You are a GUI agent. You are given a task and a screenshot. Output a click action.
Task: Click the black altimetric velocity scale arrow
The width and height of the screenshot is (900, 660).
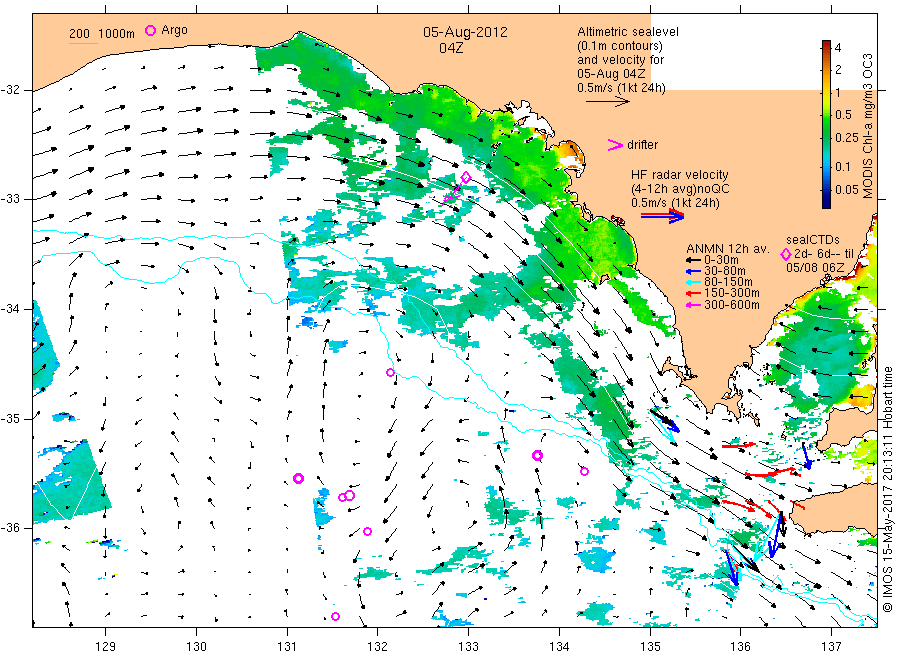pos(608,102)
